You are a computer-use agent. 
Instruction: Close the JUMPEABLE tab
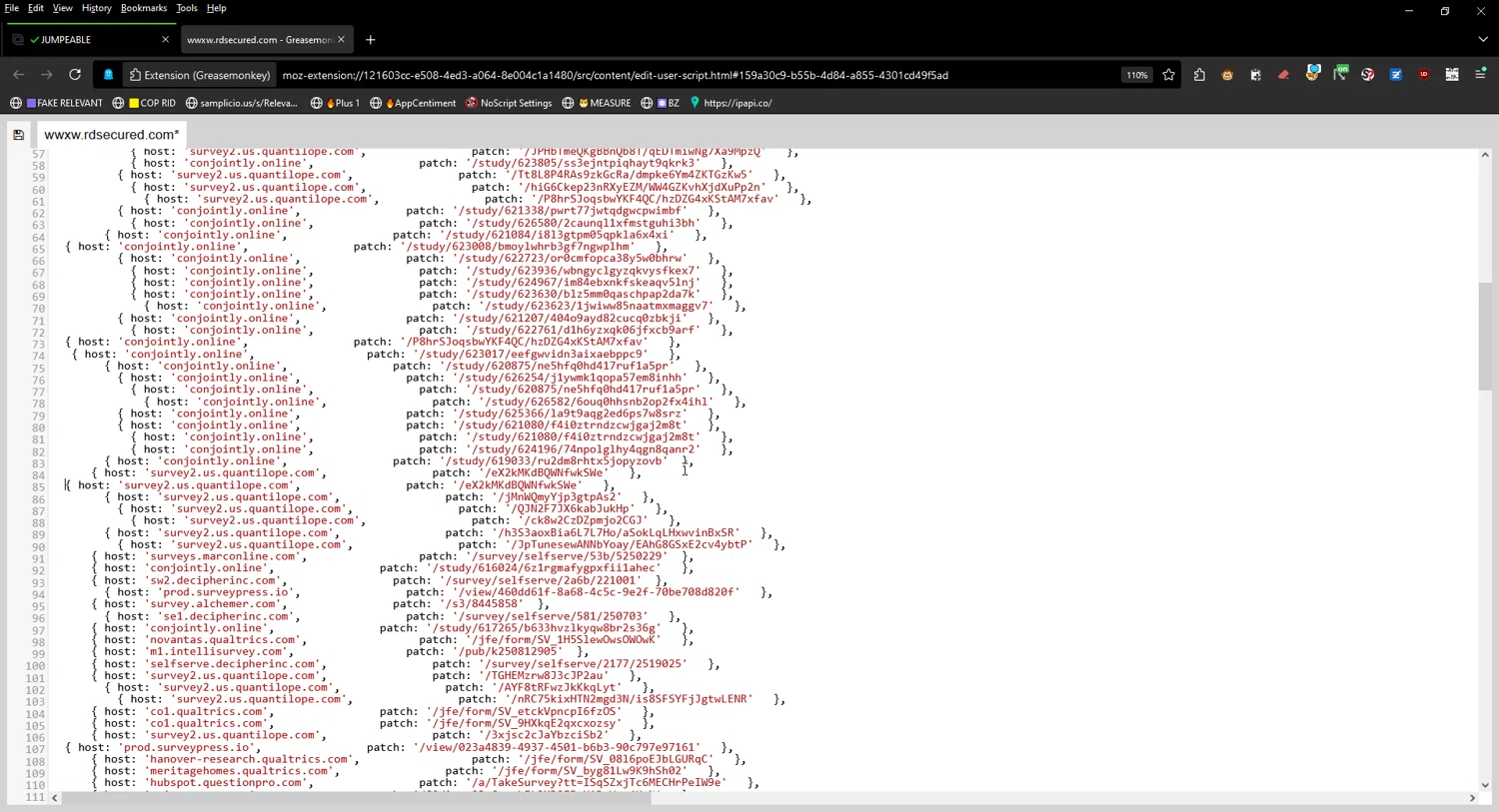pyautogui.click(x=165, y=40)
